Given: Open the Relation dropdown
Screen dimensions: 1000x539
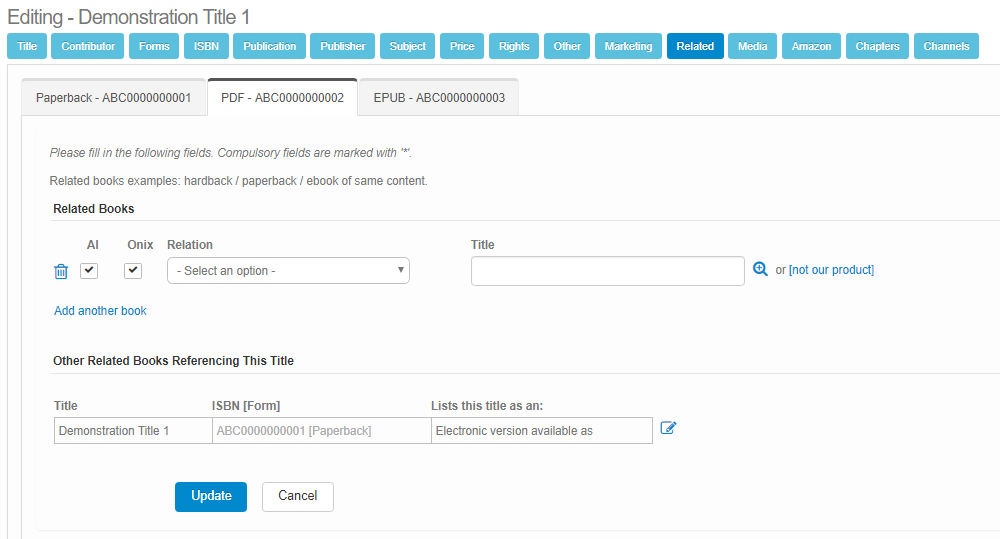Looking at the screenshot, I should [288, 271].
